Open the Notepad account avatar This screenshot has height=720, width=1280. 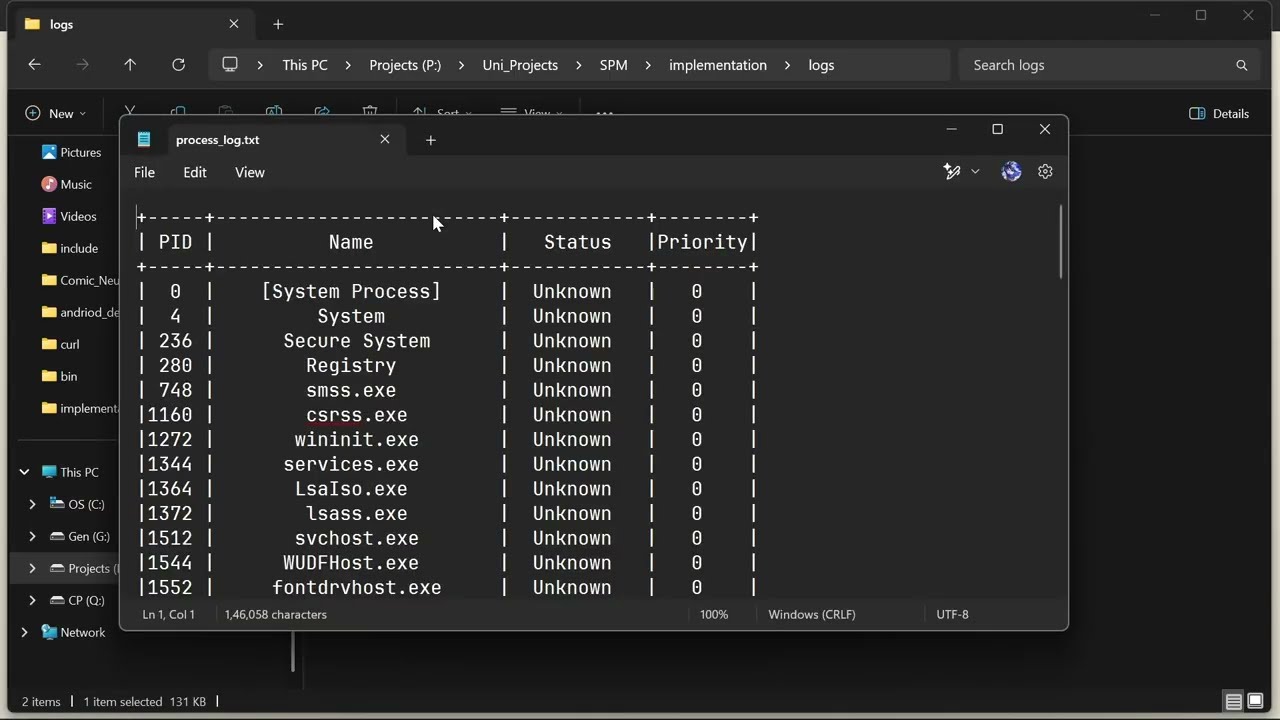[x=1011, y=172]
